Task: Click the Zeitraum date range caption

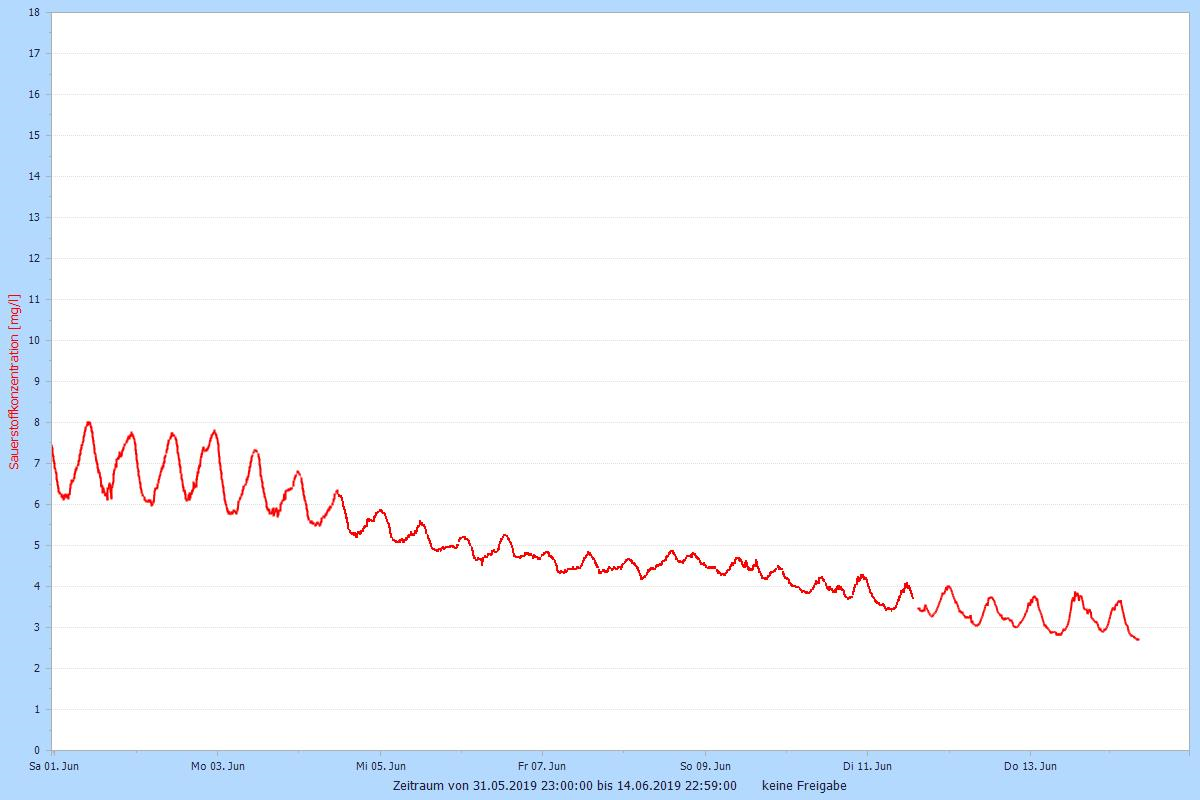Action: coord(565,786)
